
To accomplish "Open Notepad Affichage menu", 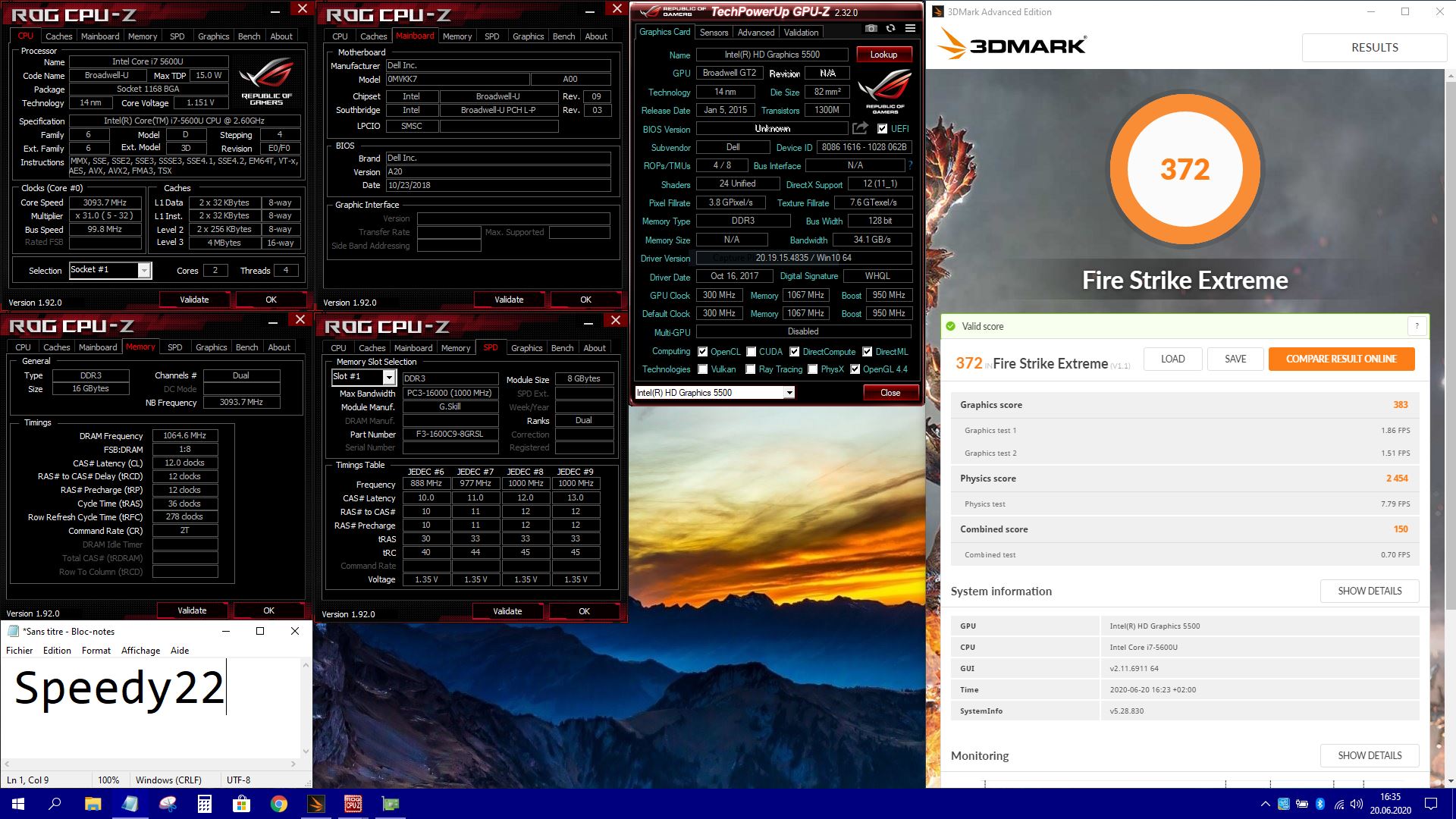I will pyautogui.click(x=141, y=651).
